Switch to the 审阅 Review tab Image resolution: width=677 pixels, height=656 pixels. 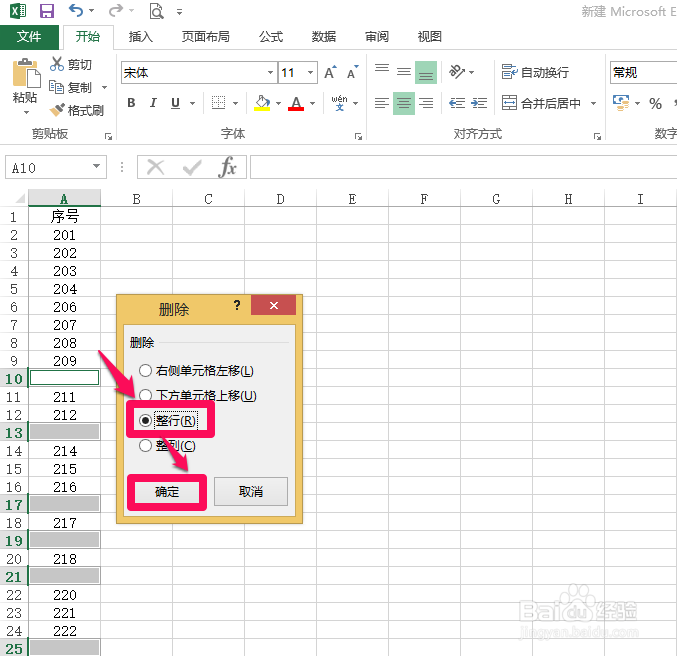click(377, 37)
